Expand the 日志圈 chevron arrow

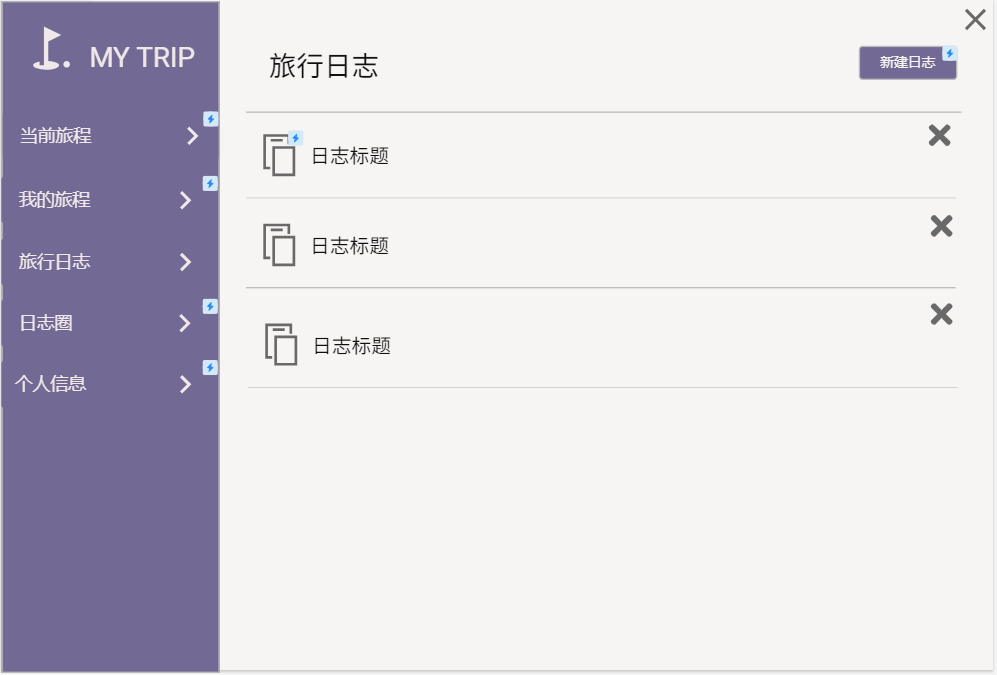coord(185,323)
